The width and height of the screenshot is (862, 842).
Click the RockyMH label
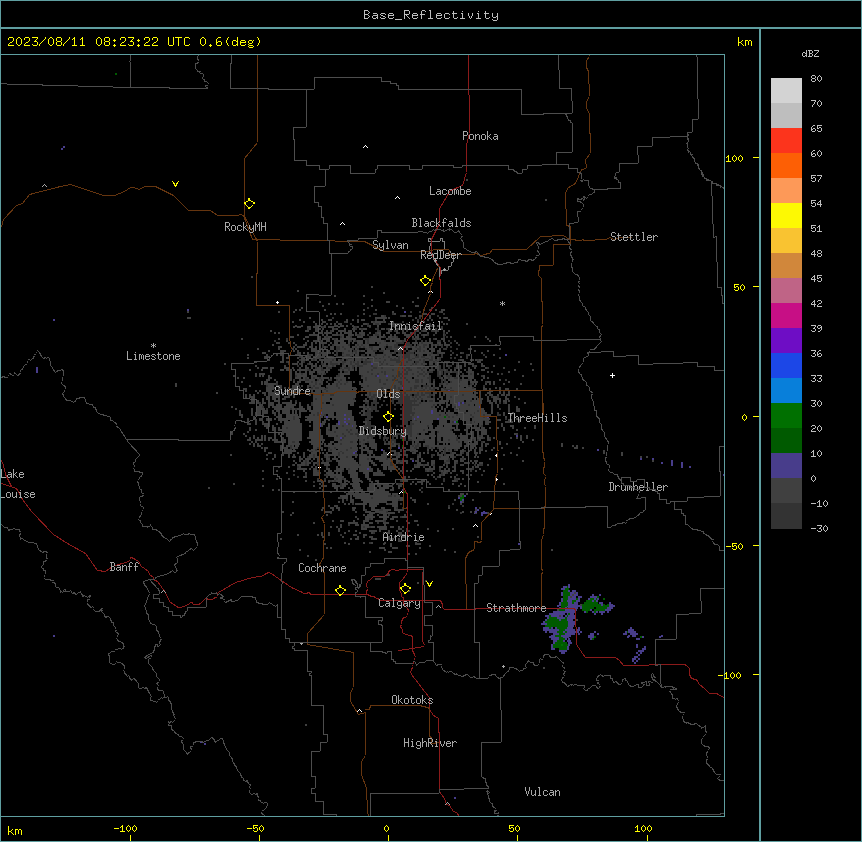[245, 227]
